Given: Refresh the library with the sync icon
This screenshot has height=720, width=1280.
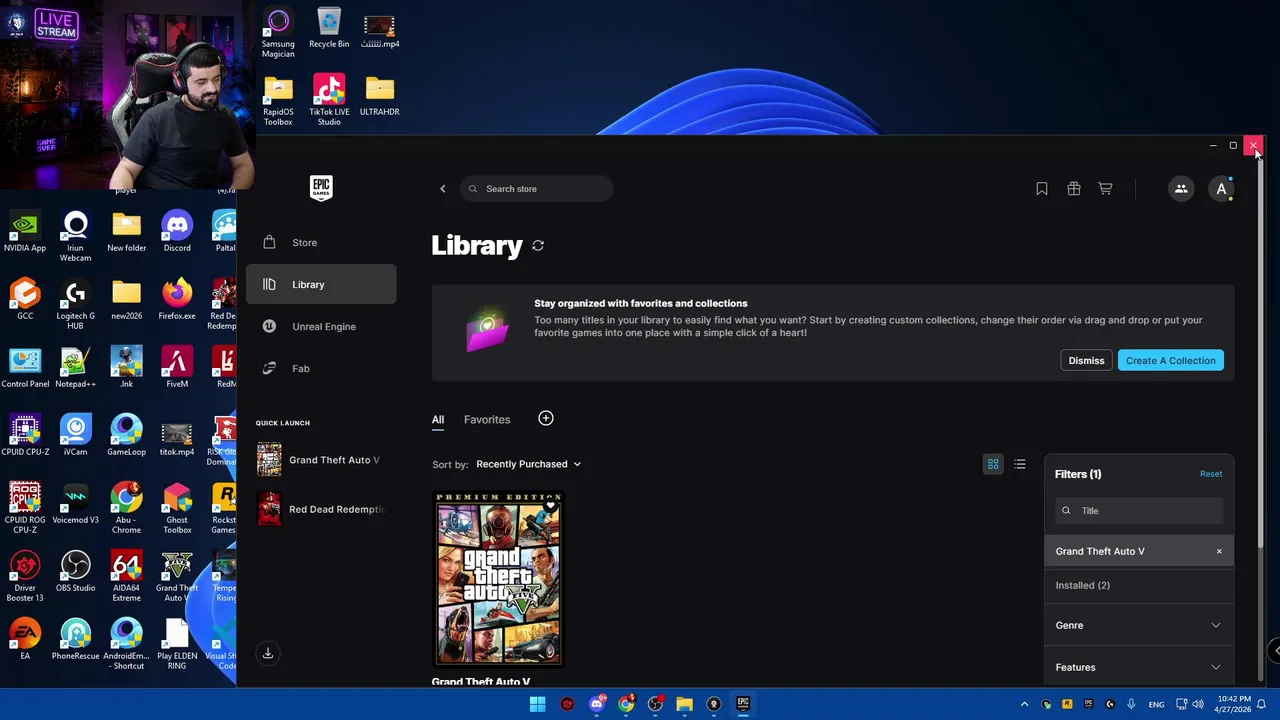Looking at the screenshot, I should 538,245.
